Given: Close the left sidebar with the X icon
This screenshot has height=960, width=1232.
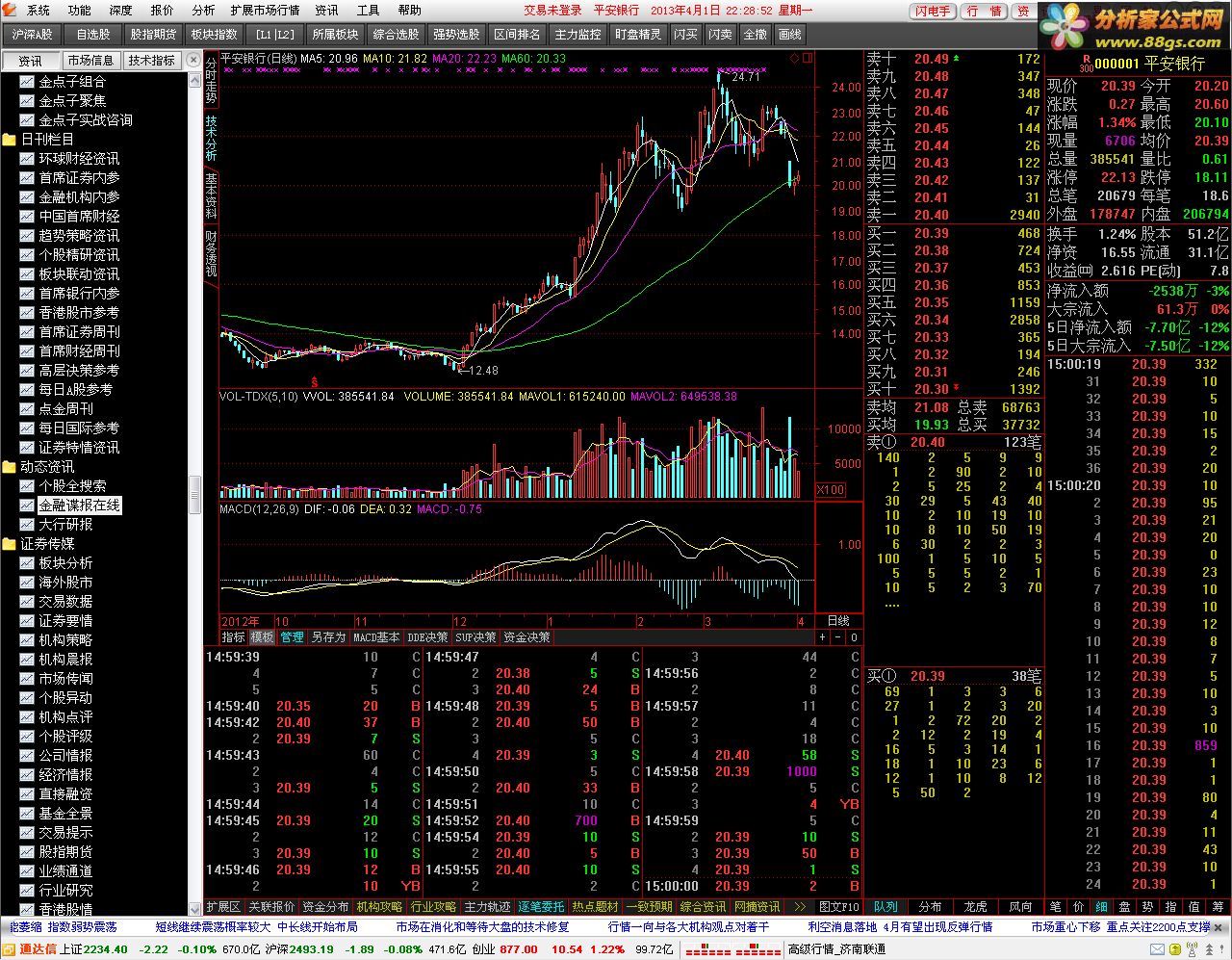Looking at the screenshot, I should (195, 60).
